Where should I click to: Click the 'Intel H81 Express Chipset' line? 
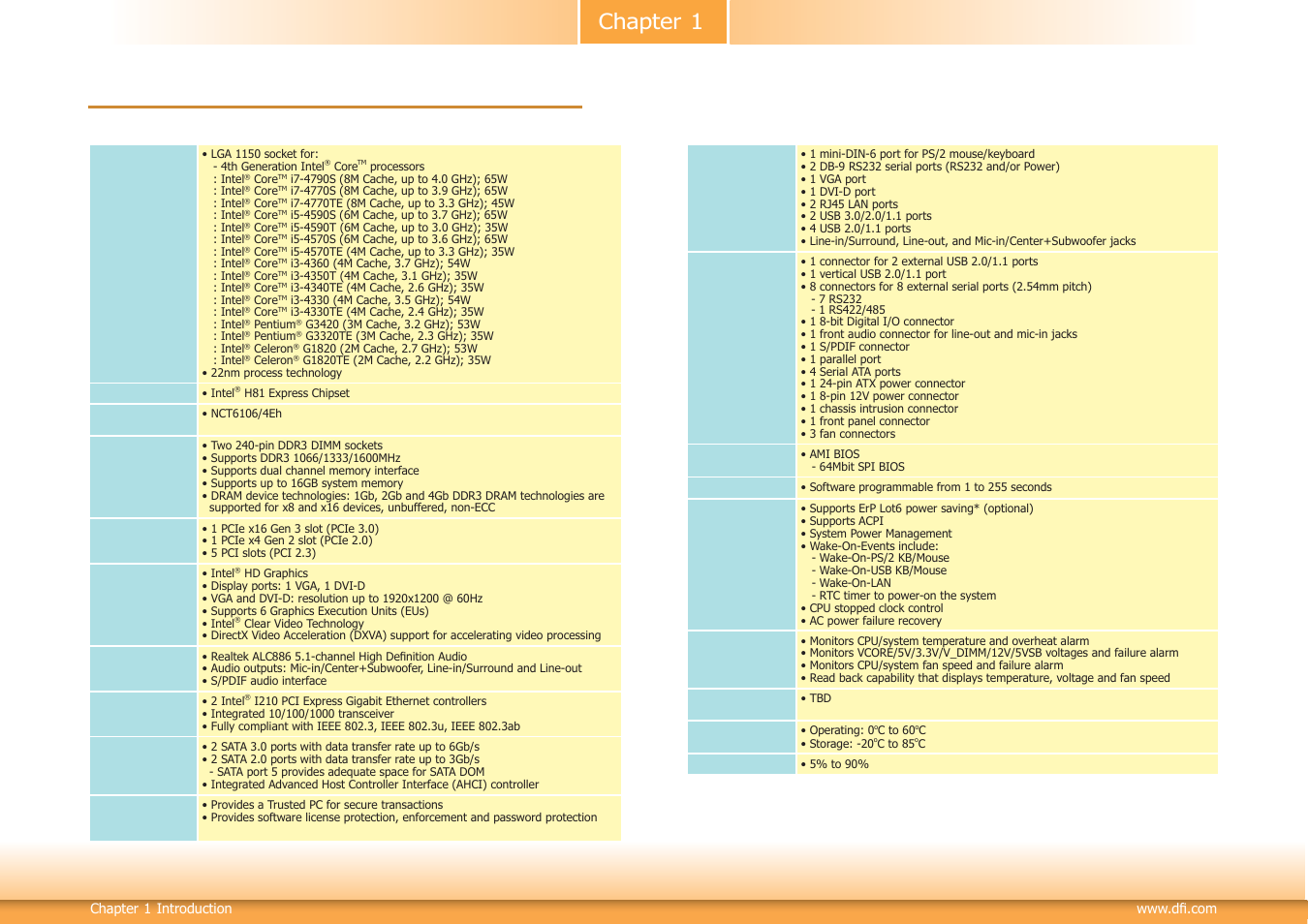(275, 393)
